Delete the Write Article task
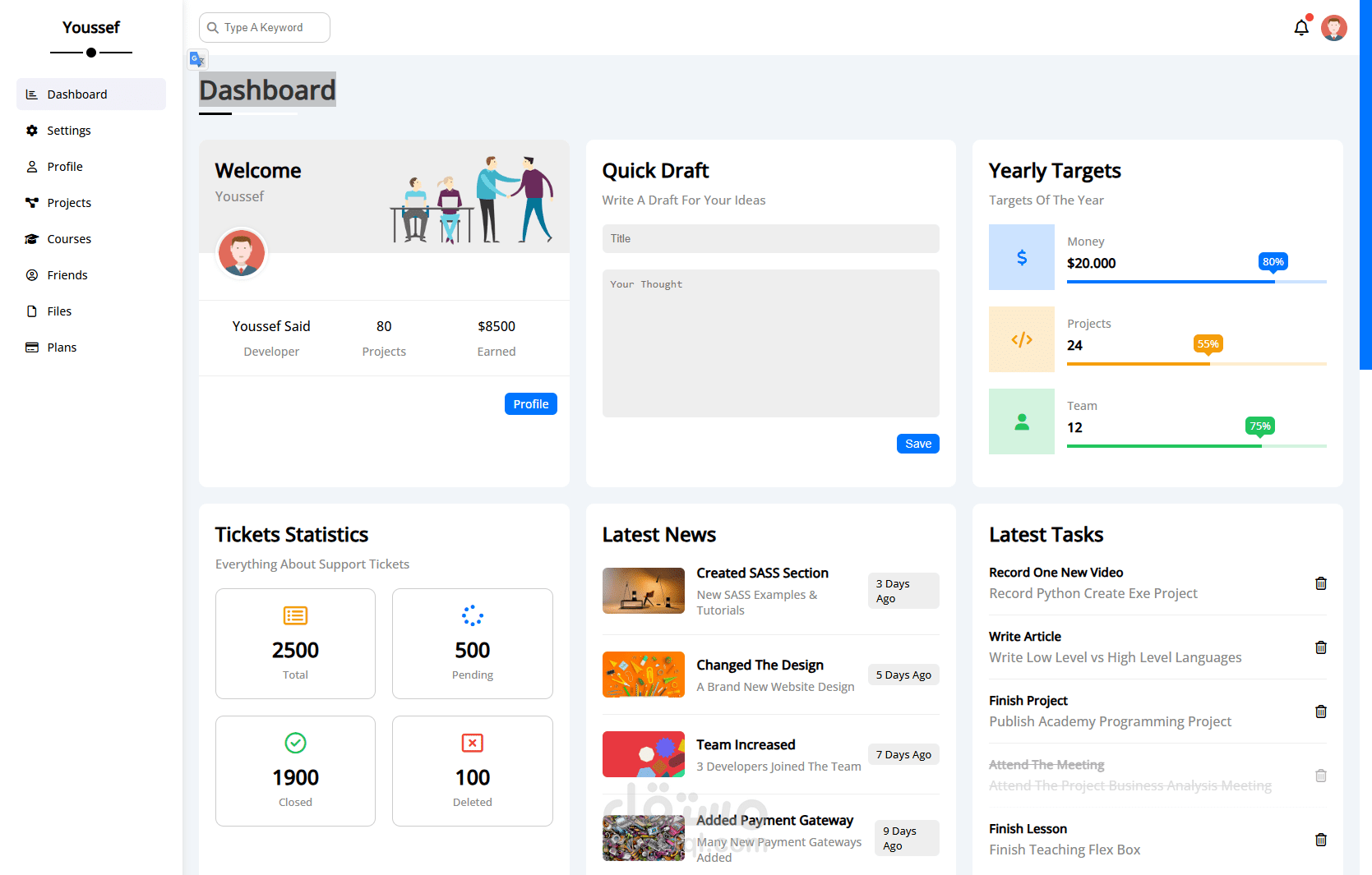The height and width of the screenshot is (875, 1372). pos(1321,647)
